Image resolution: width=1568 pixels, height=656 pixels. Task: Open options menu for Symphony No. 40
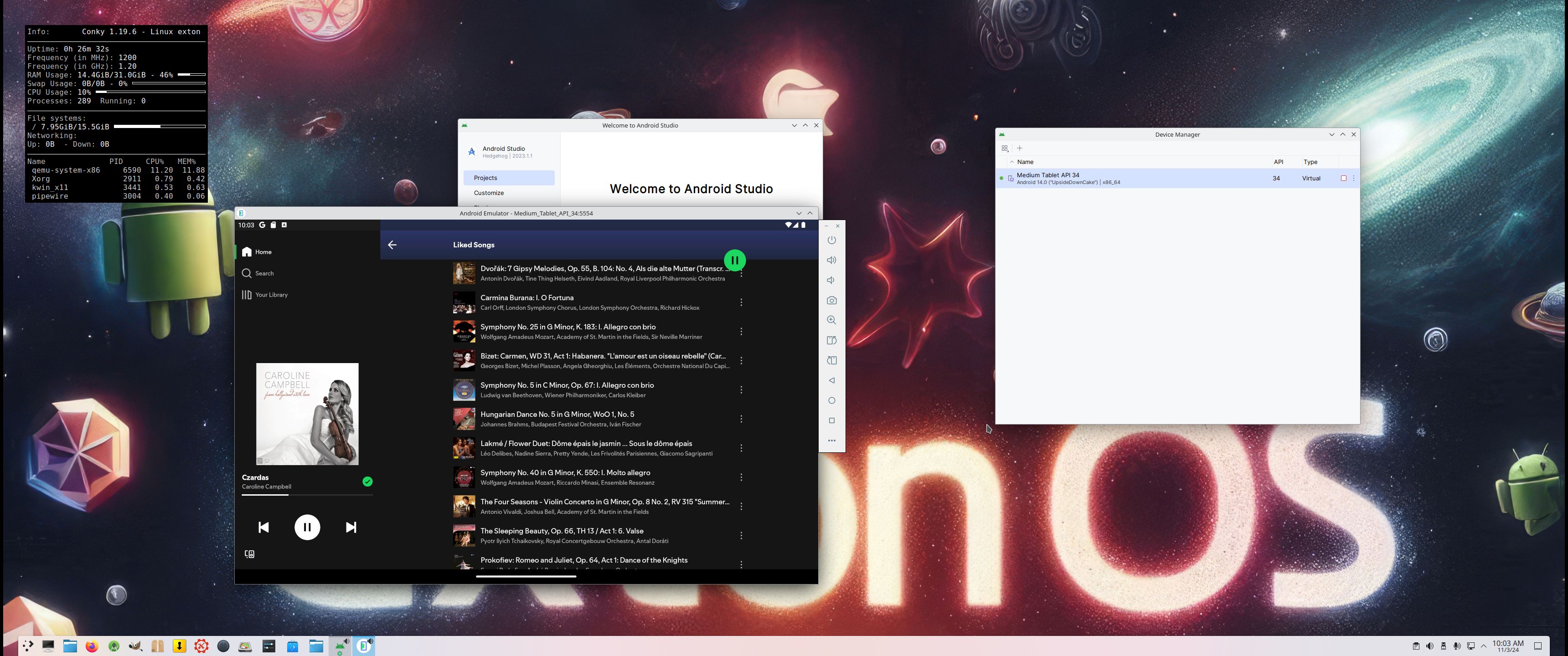point(742,477)
